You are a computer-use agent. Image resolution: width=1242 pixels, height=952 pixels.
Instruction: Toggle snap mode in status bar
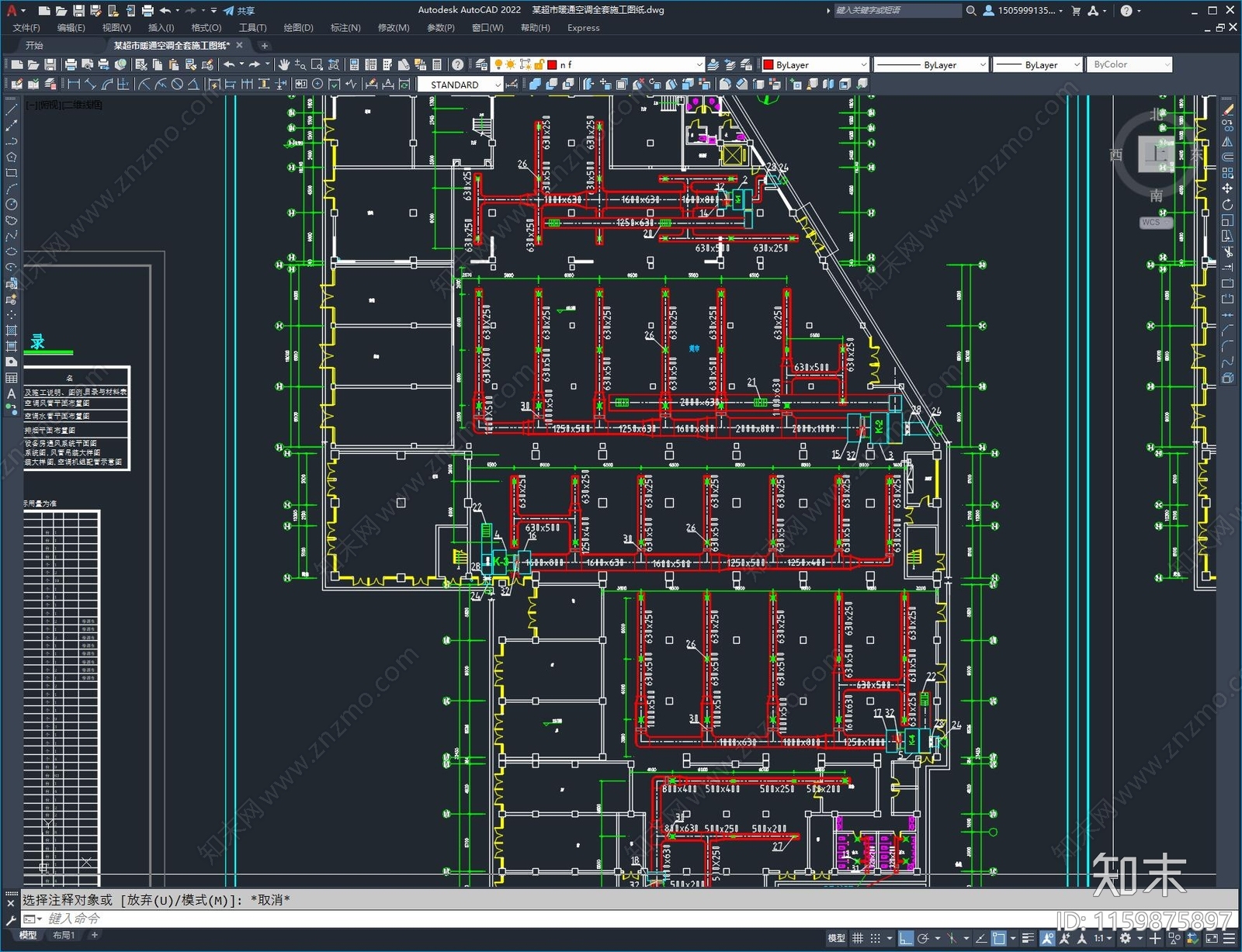876,938
